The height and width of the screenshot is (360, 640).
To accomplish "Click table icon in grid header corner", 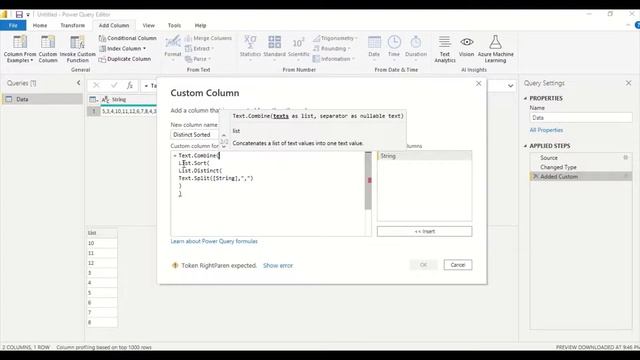I will point(93,100).
